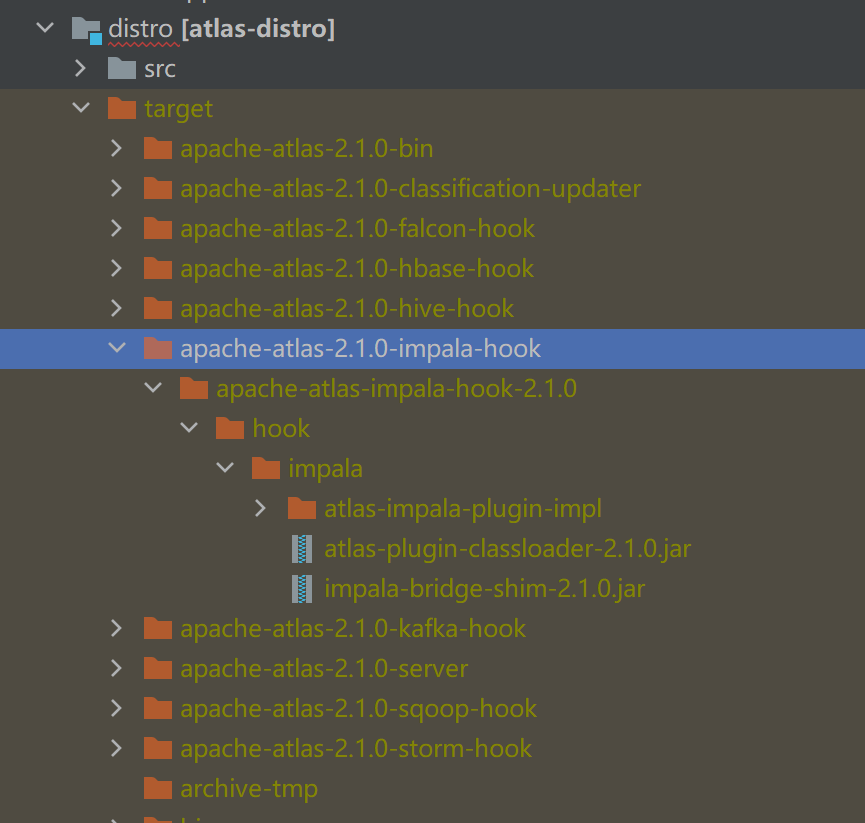
Task: Select the impala folder label
Action: [325, 469]
